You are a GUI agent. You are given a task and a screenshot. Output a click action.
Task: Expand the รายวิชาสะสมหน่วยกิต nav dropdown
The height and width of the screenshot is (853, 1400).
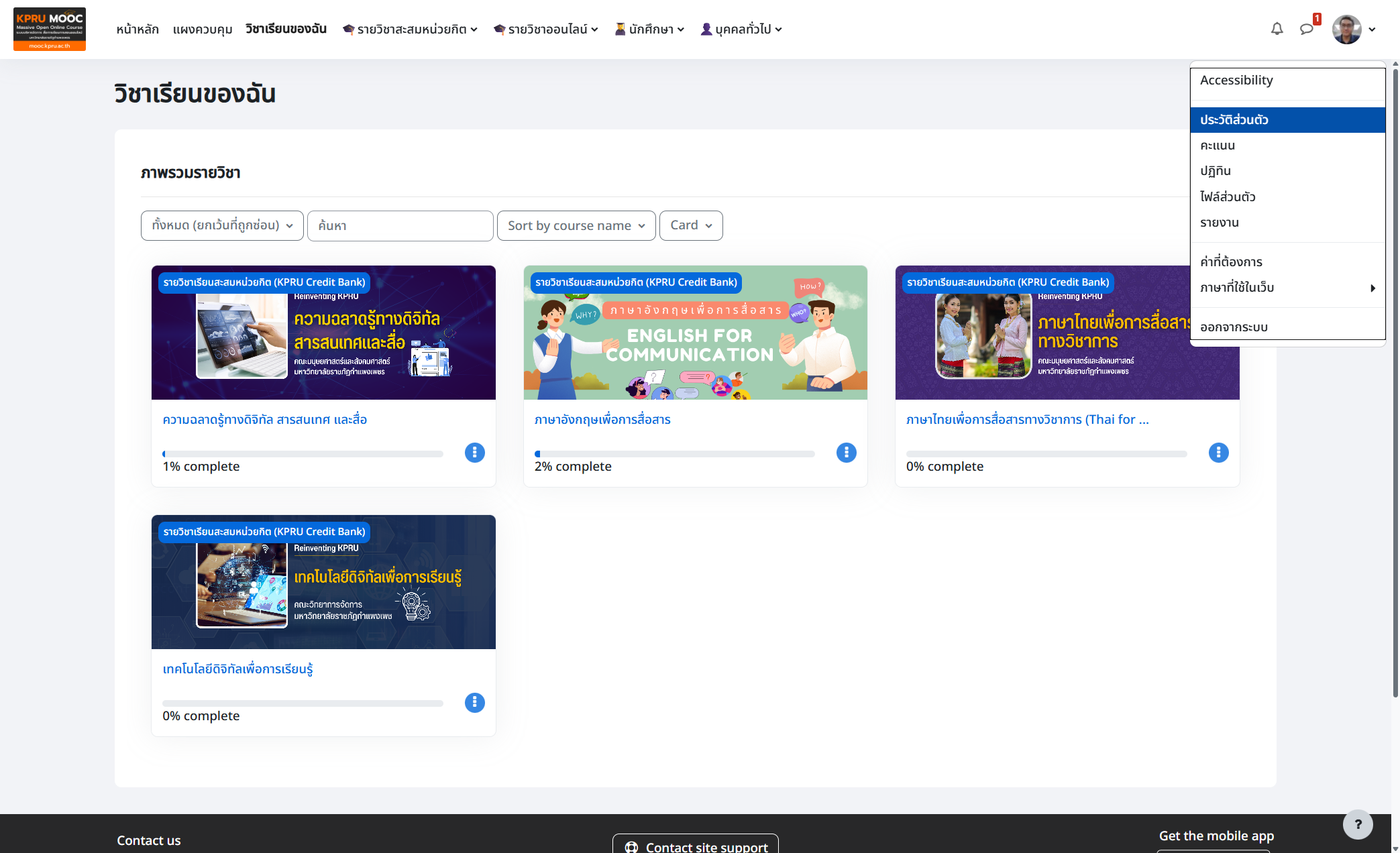pyautogui.click(x=410, y=29)
